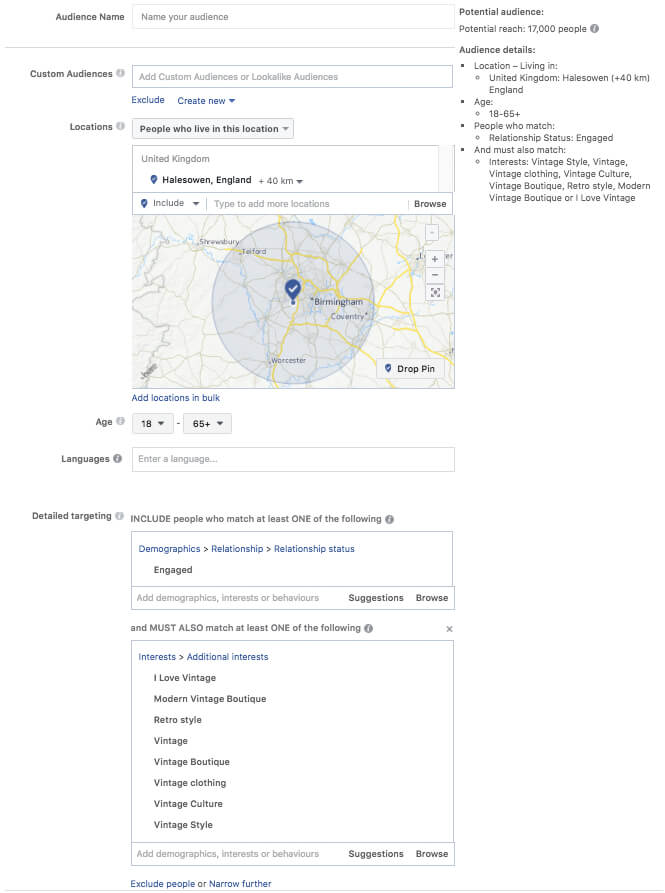Open the Include locations dropdown

[170, 203]
